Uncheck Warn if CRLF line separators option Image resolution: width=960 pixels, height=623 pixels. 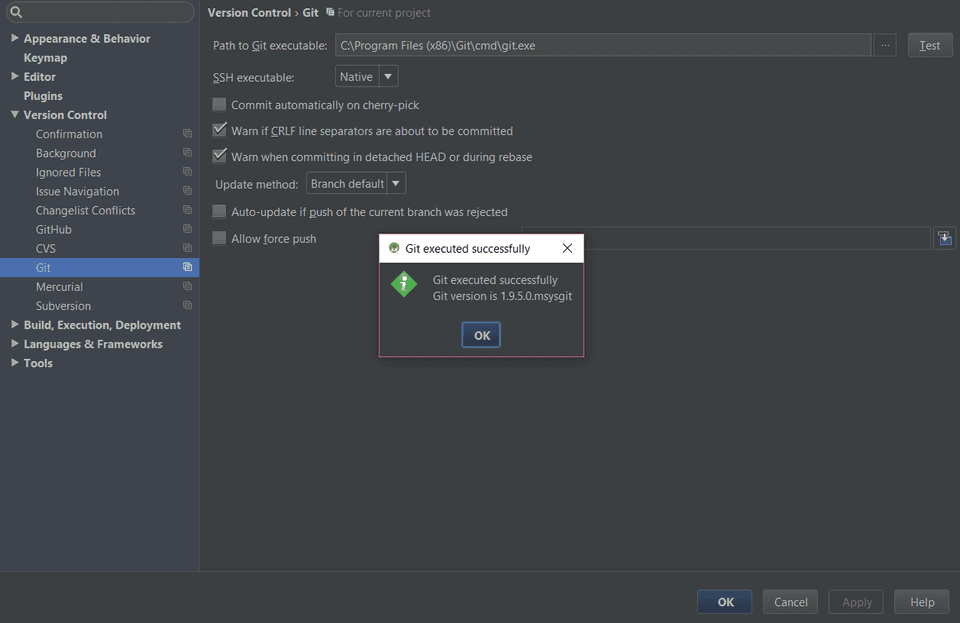coord(220,131)
